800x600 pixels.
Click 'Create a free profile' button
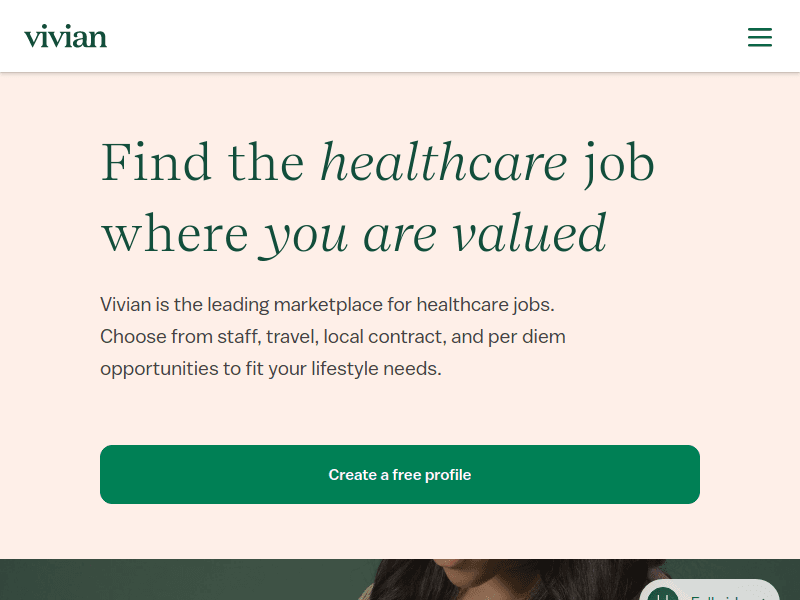400,474
